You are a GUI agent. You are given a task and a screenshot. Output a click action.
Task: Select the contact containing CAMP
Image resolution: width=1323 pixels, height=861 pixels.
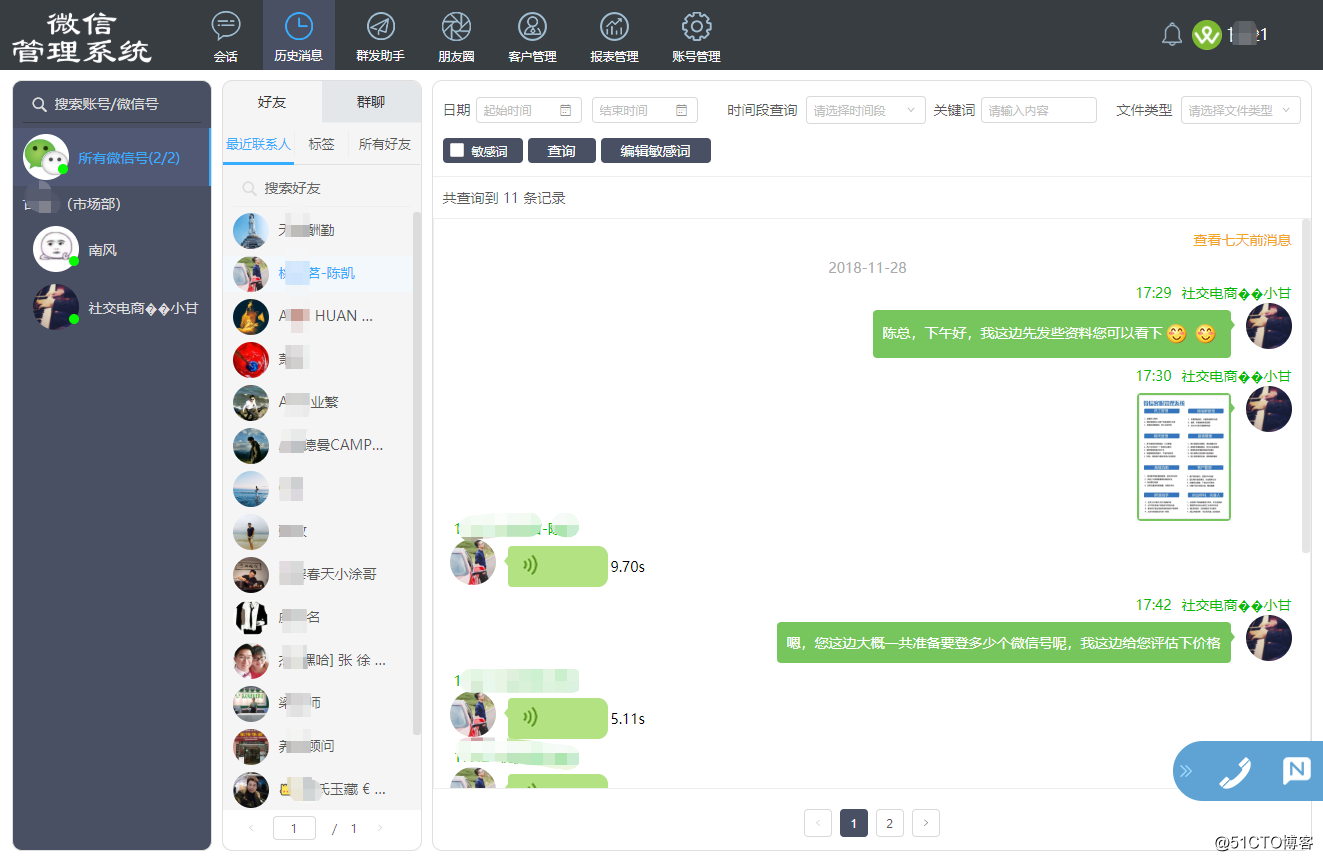tap(318, 445)
